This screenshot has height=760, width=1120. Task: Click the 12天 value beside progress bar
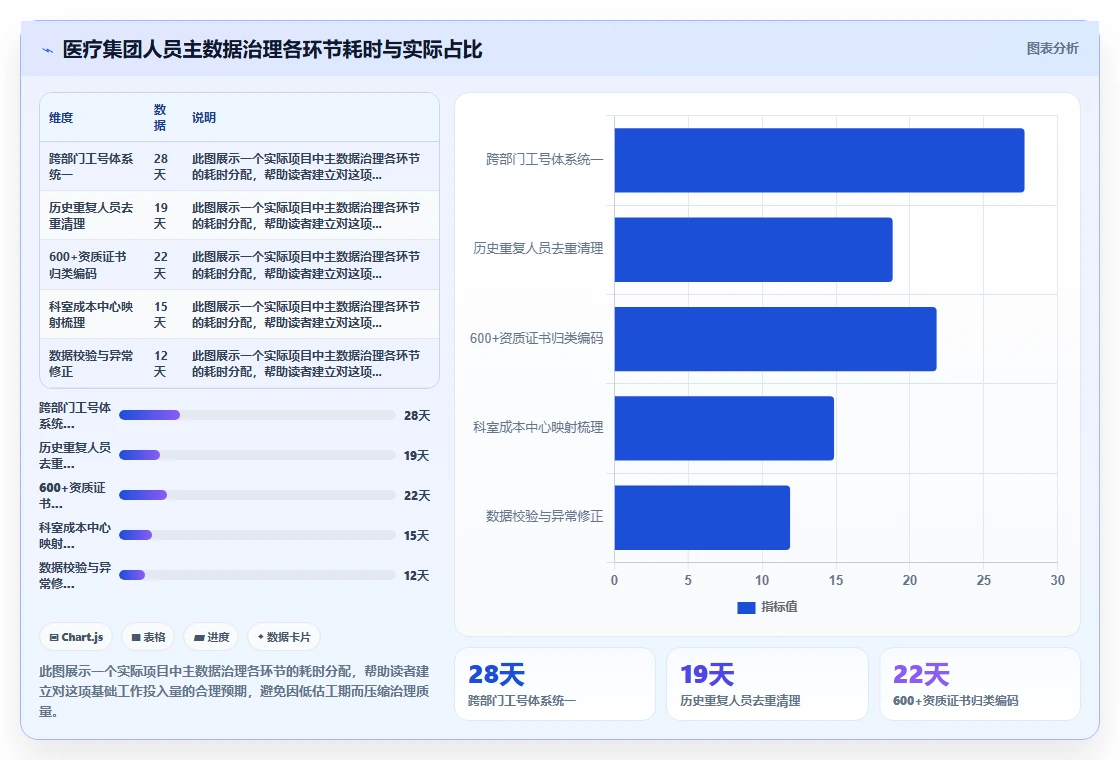[416, 576]
